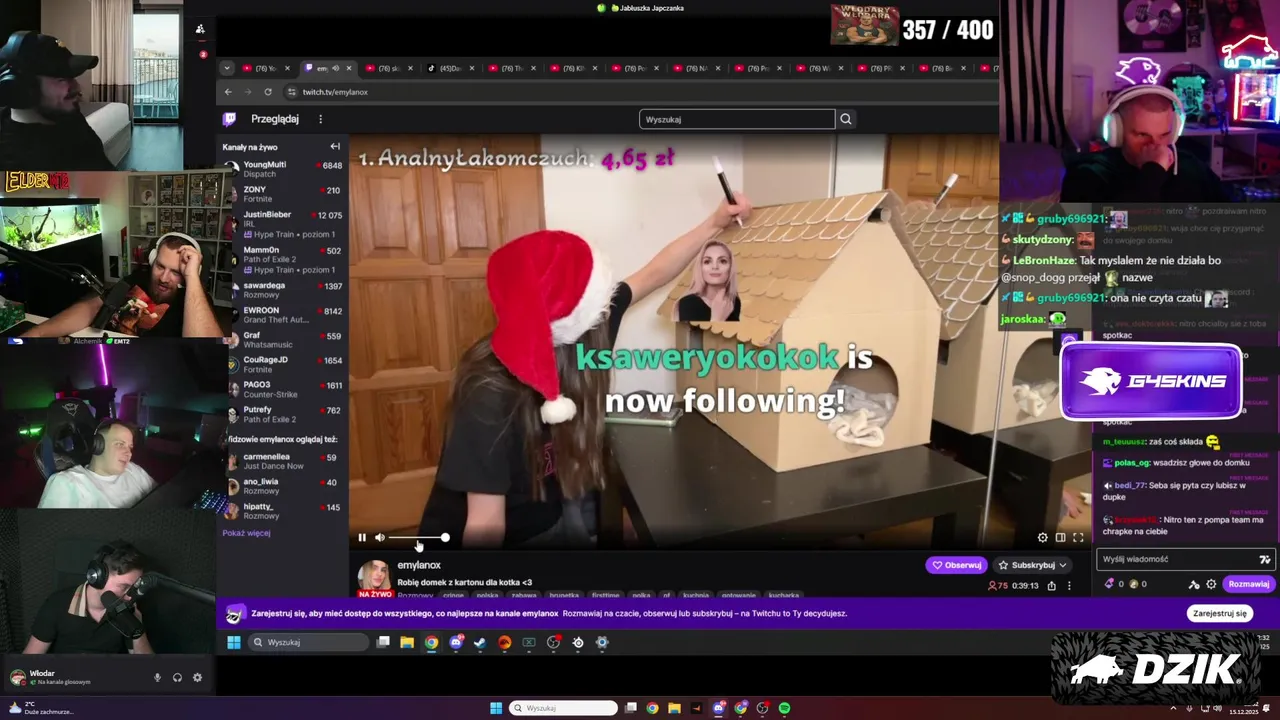Open the stream's more options dots
Screen dimensions: 1280x720
[1068, 586]
